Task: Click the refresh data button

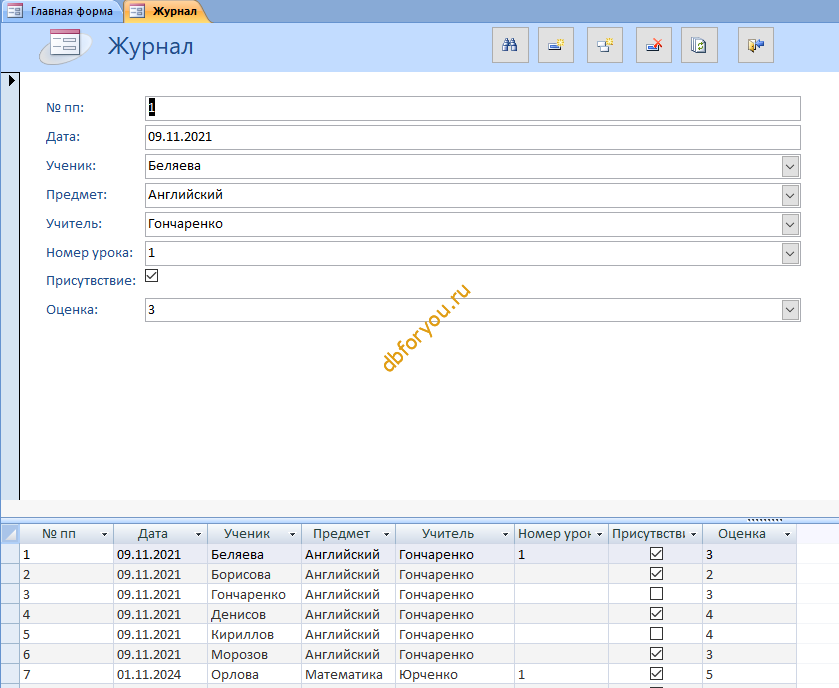Action: (x=699, y=45)
